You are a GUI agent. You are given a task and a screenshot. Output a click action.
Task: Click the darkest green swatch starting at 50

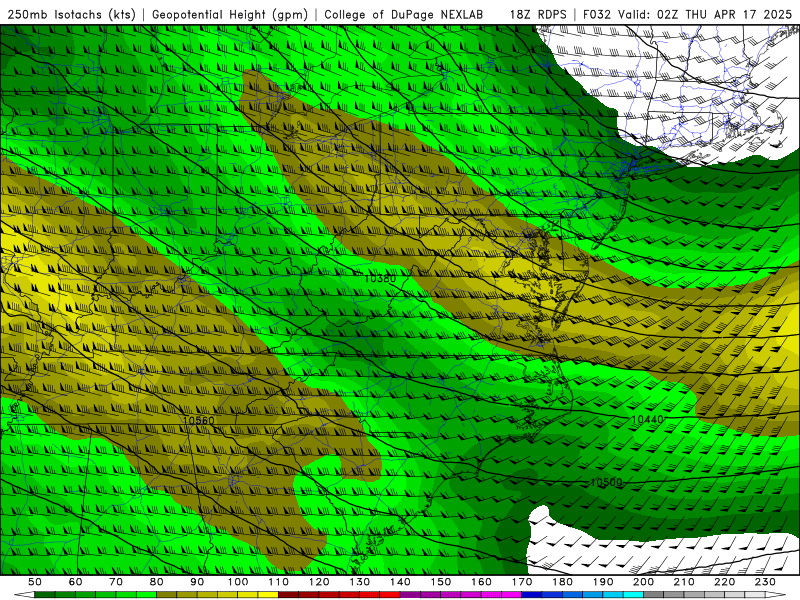(x=45, y=595)
